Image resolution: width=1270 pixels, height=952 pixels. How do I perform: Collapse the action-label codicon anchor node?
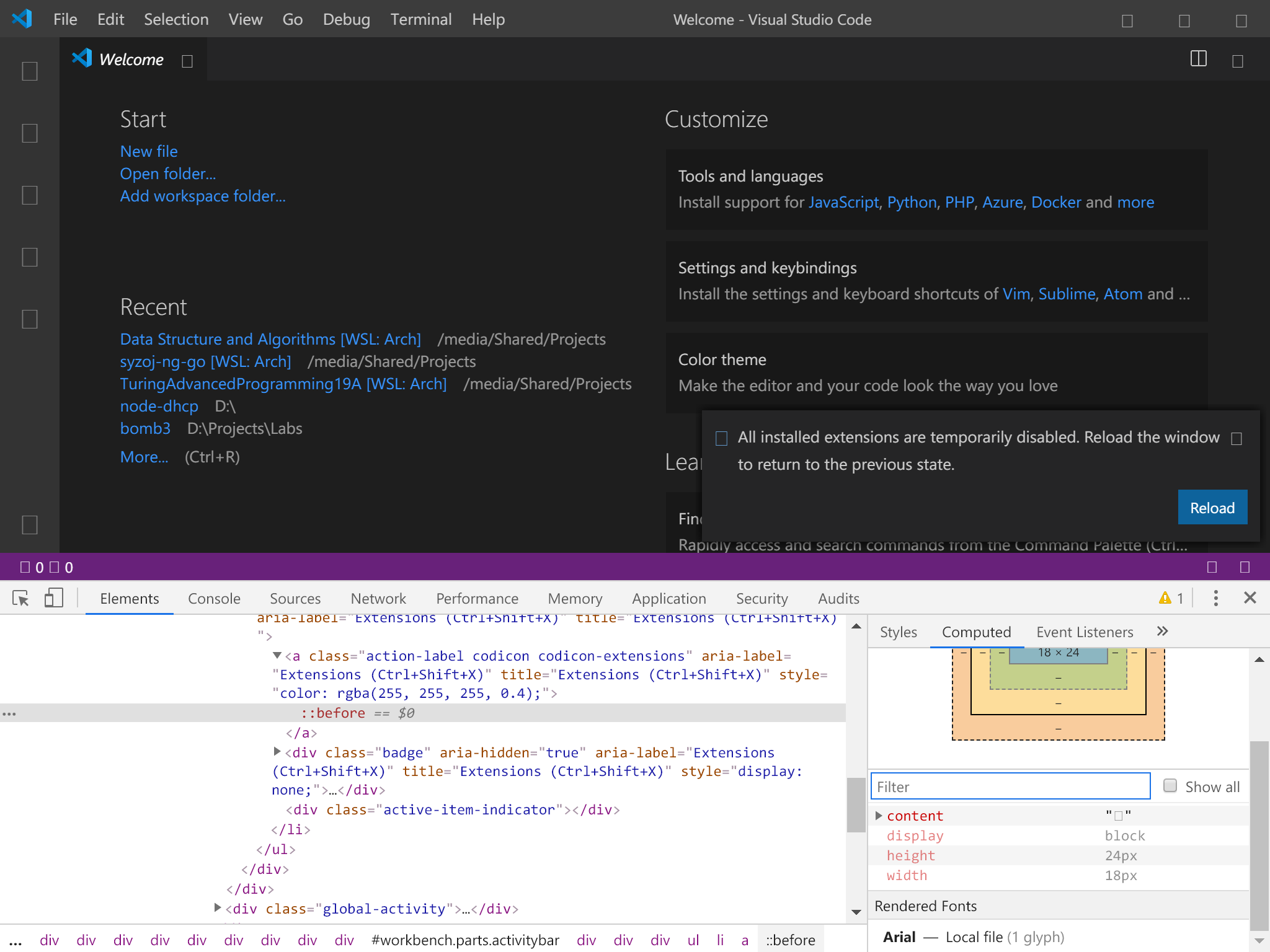point(277,656)
